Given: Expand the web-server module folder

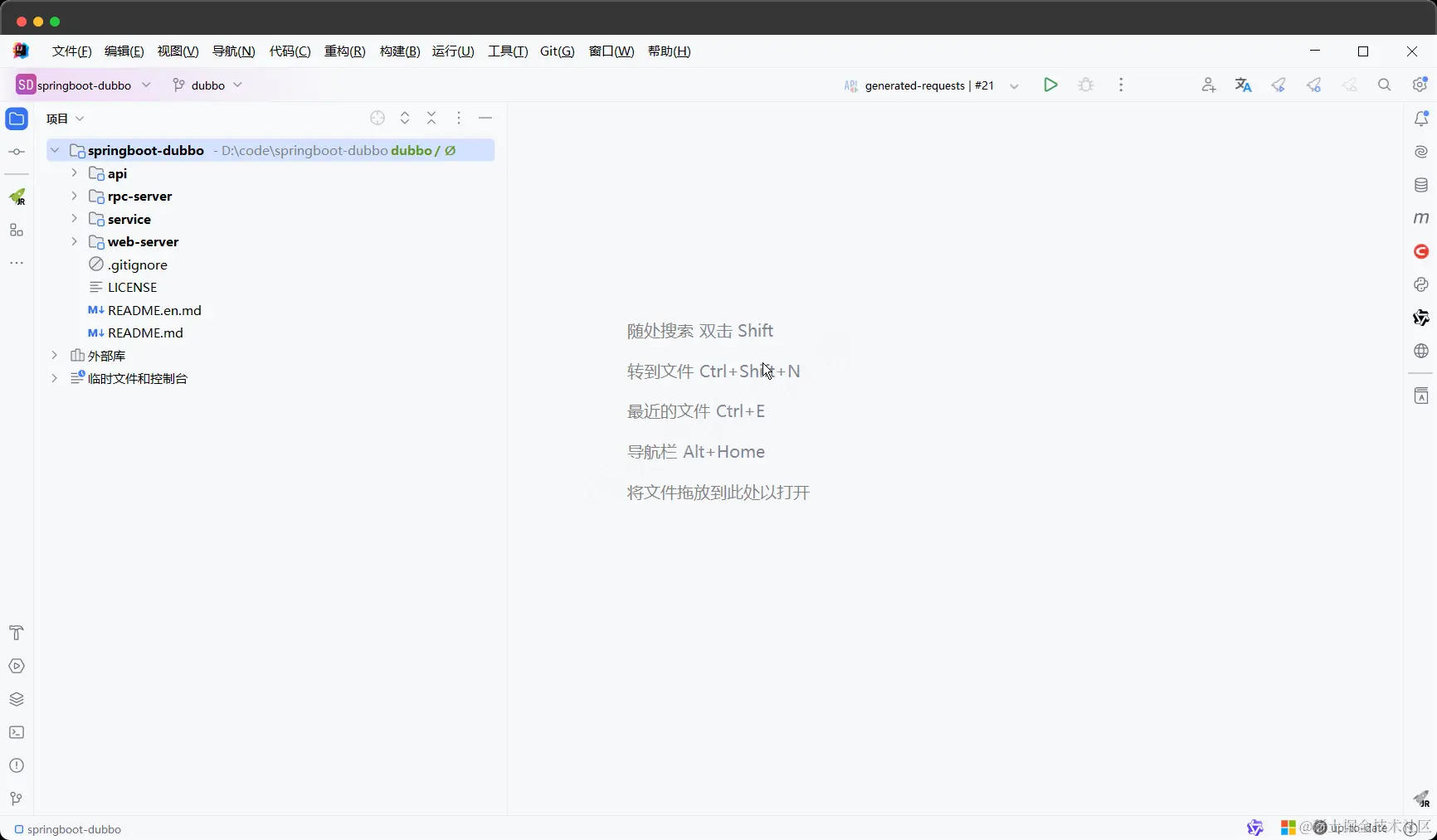Looking at the screenshot, I should tap(75, 241).
